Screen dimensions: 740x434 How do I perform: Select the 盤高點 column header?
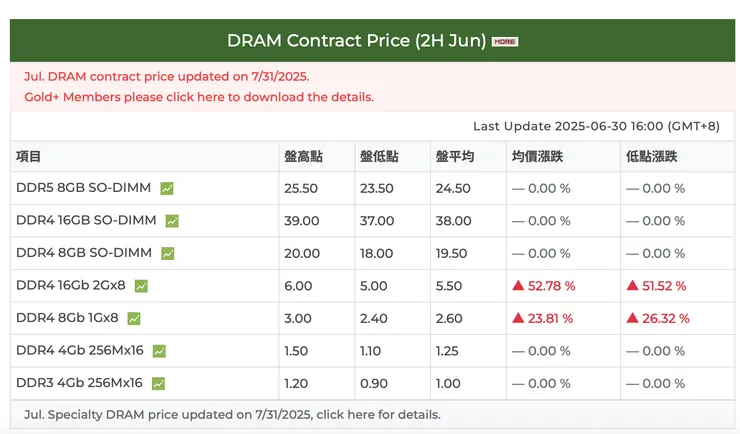tap(303, 156)
